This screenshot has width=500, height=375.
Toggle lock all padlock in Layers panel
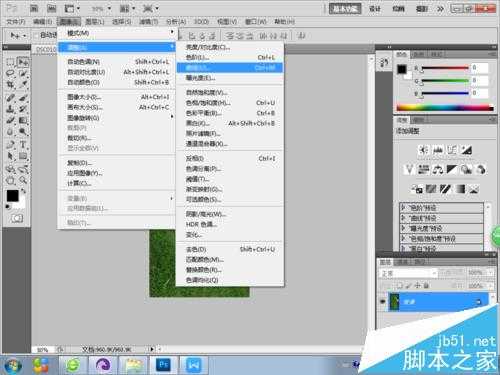(426, 286)
